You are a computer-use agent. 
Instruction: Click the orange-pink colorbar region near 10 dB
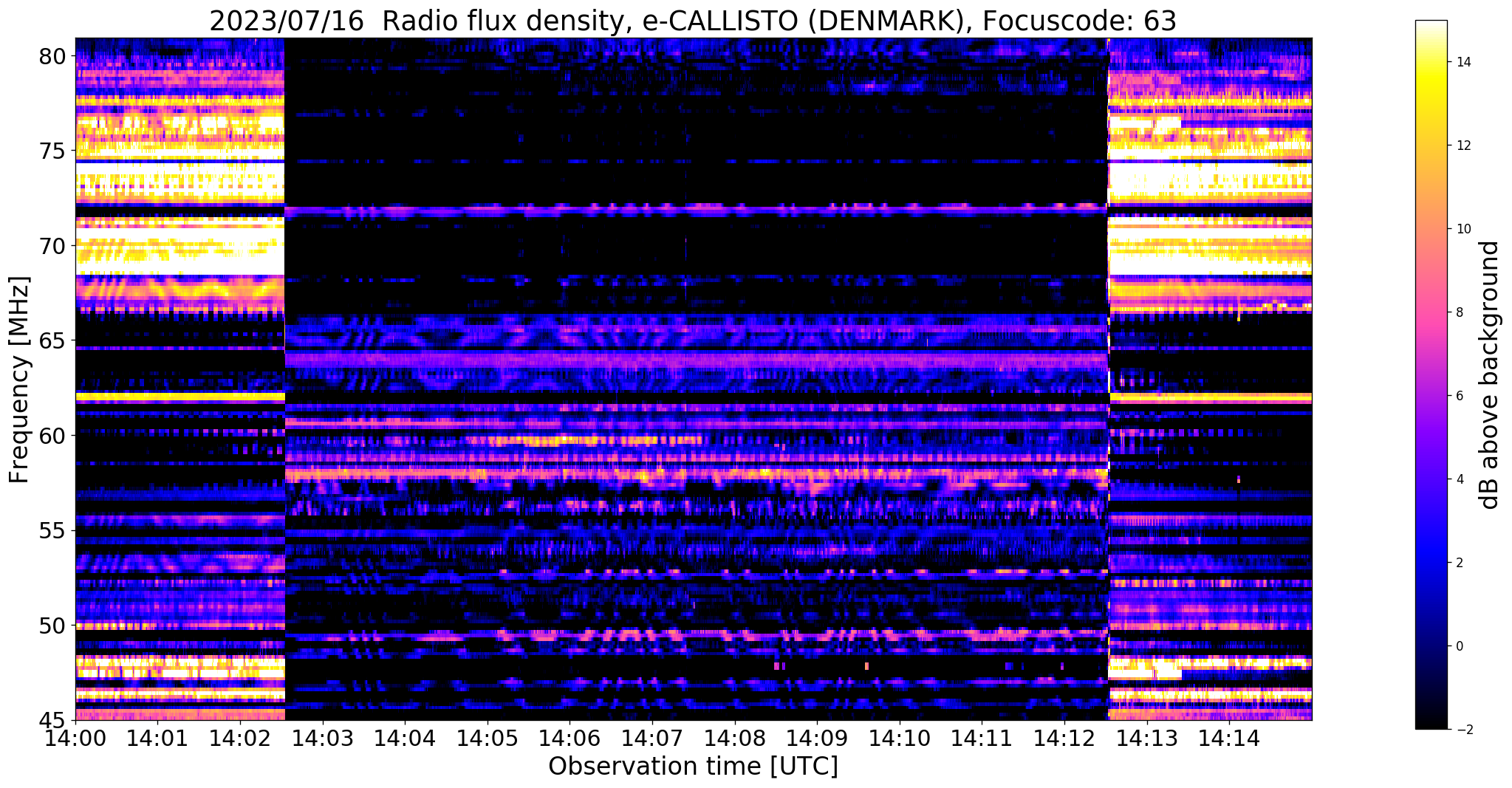[1431, 229]
